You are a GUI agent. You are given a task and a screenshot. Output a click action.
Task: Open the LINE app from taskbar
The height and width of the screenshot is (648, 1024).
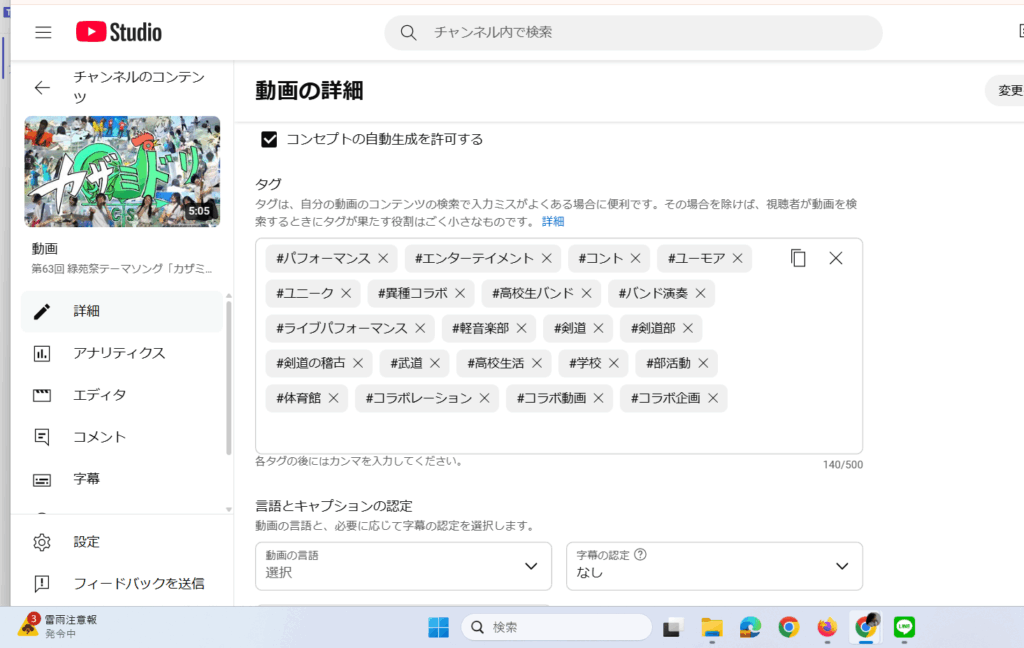coord(905,627)
